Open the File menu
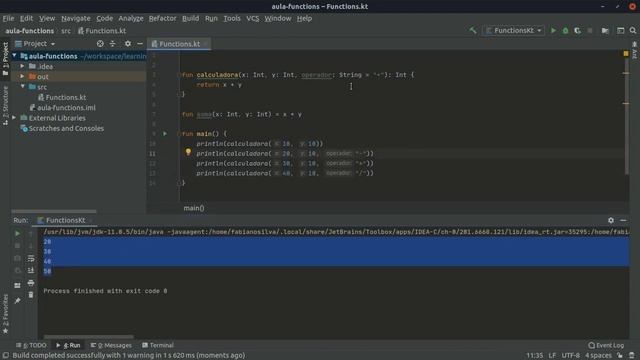The image size is (640, 360). tap(8, 18)
